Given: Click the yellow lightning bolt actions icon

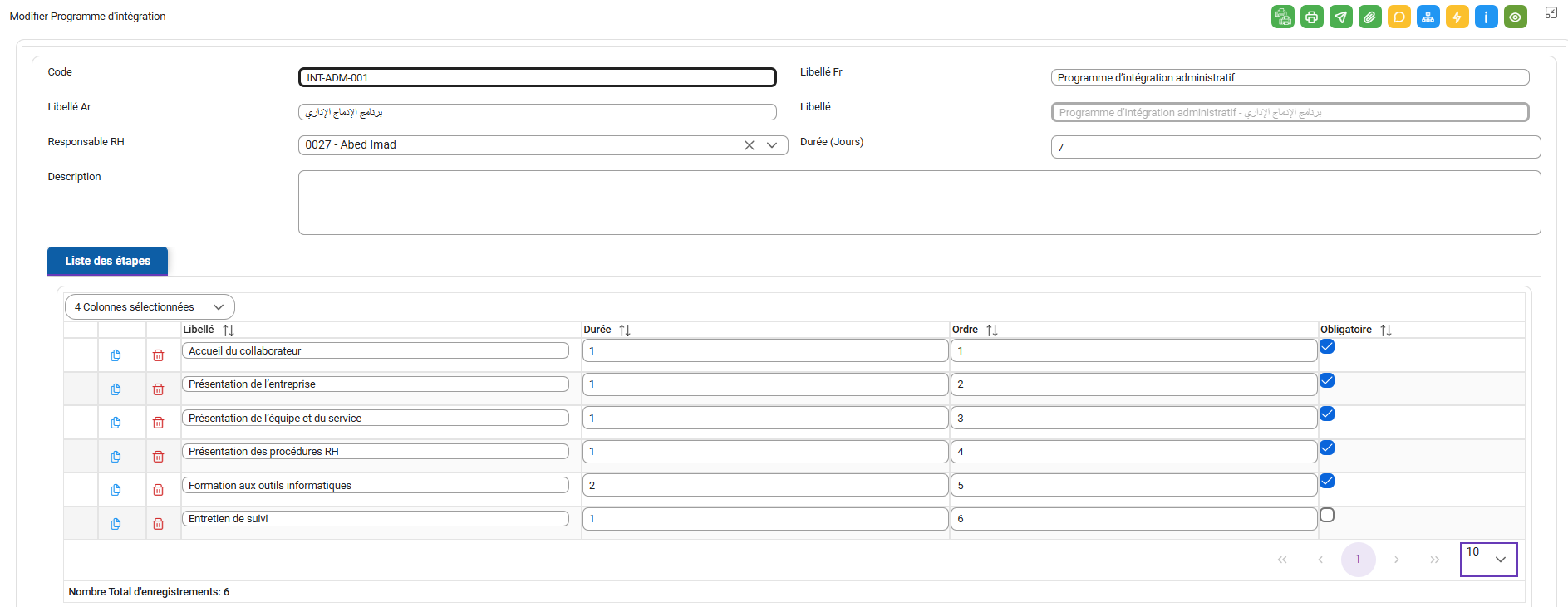Looking at the screenshot, I should coord(1457,17).
